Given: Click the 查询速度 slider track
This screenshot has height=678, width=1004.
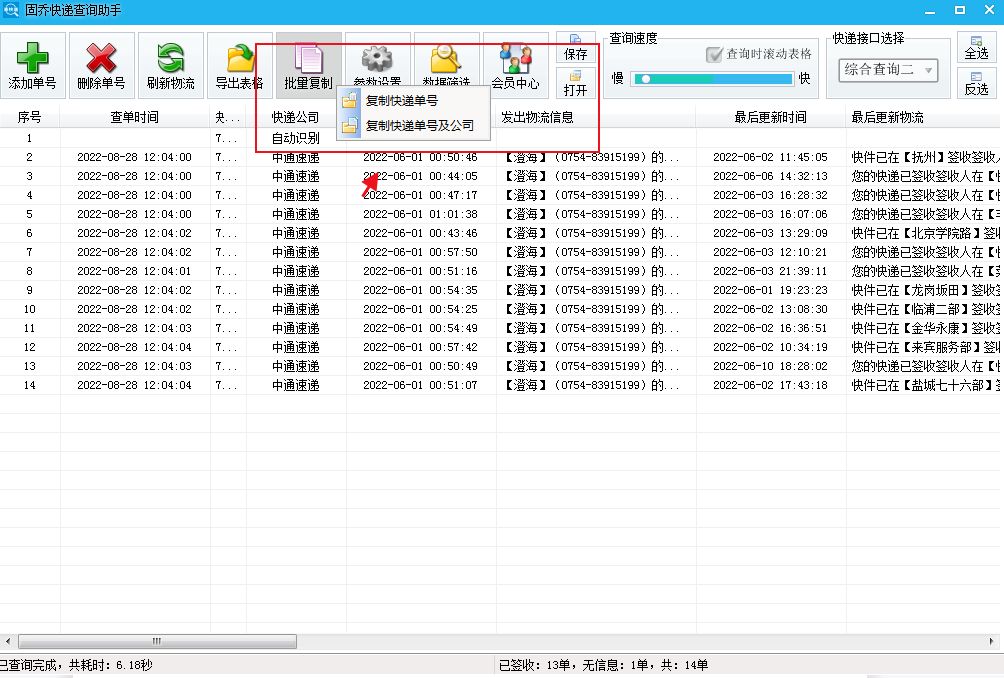Looking at the screenshot, I should [x=713, y=79].
